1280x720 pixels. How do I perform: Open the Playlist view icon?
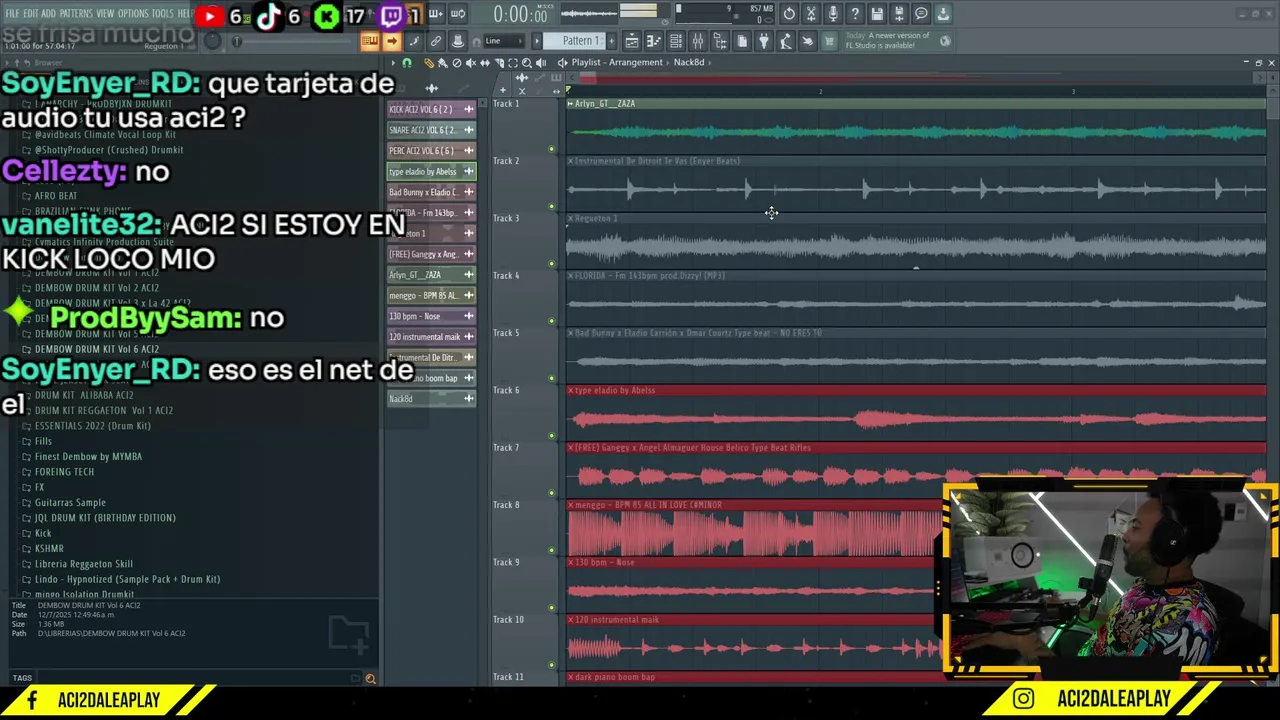[632, 41]
